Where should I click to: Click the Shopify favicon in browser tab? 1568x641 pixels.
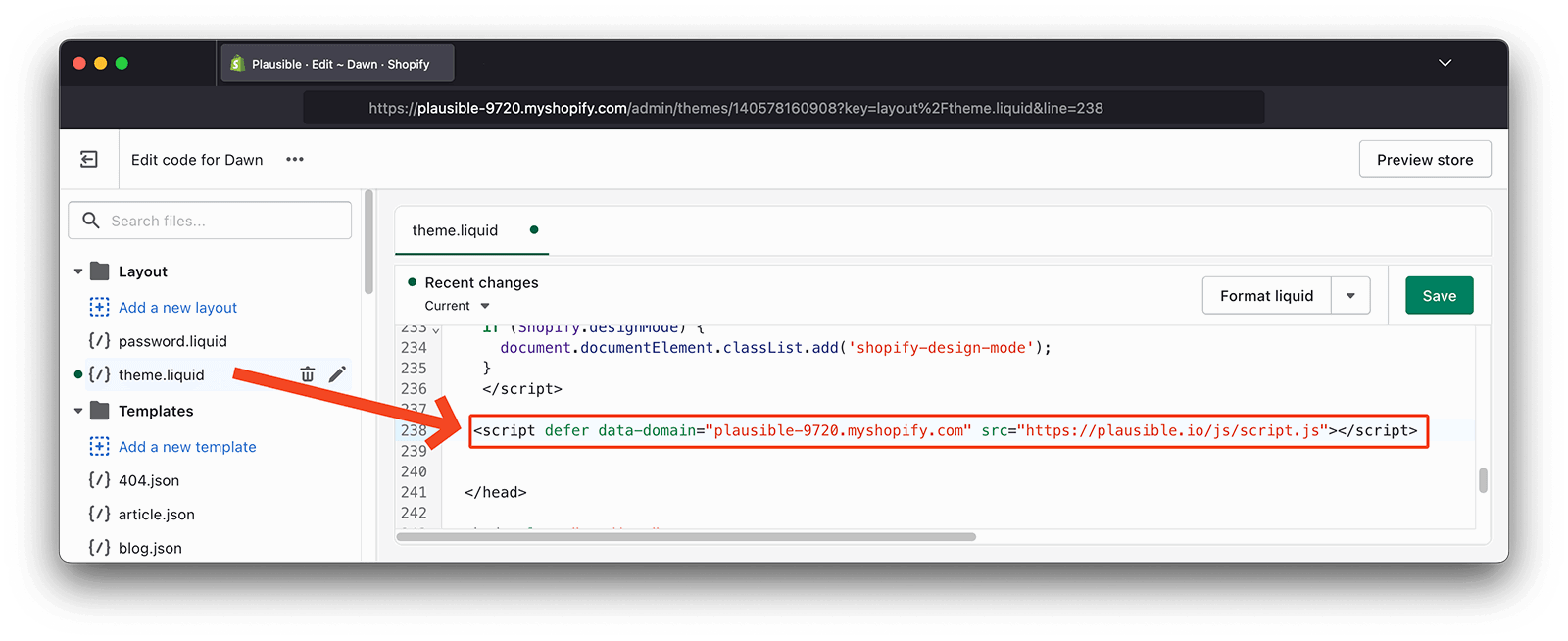237,64
